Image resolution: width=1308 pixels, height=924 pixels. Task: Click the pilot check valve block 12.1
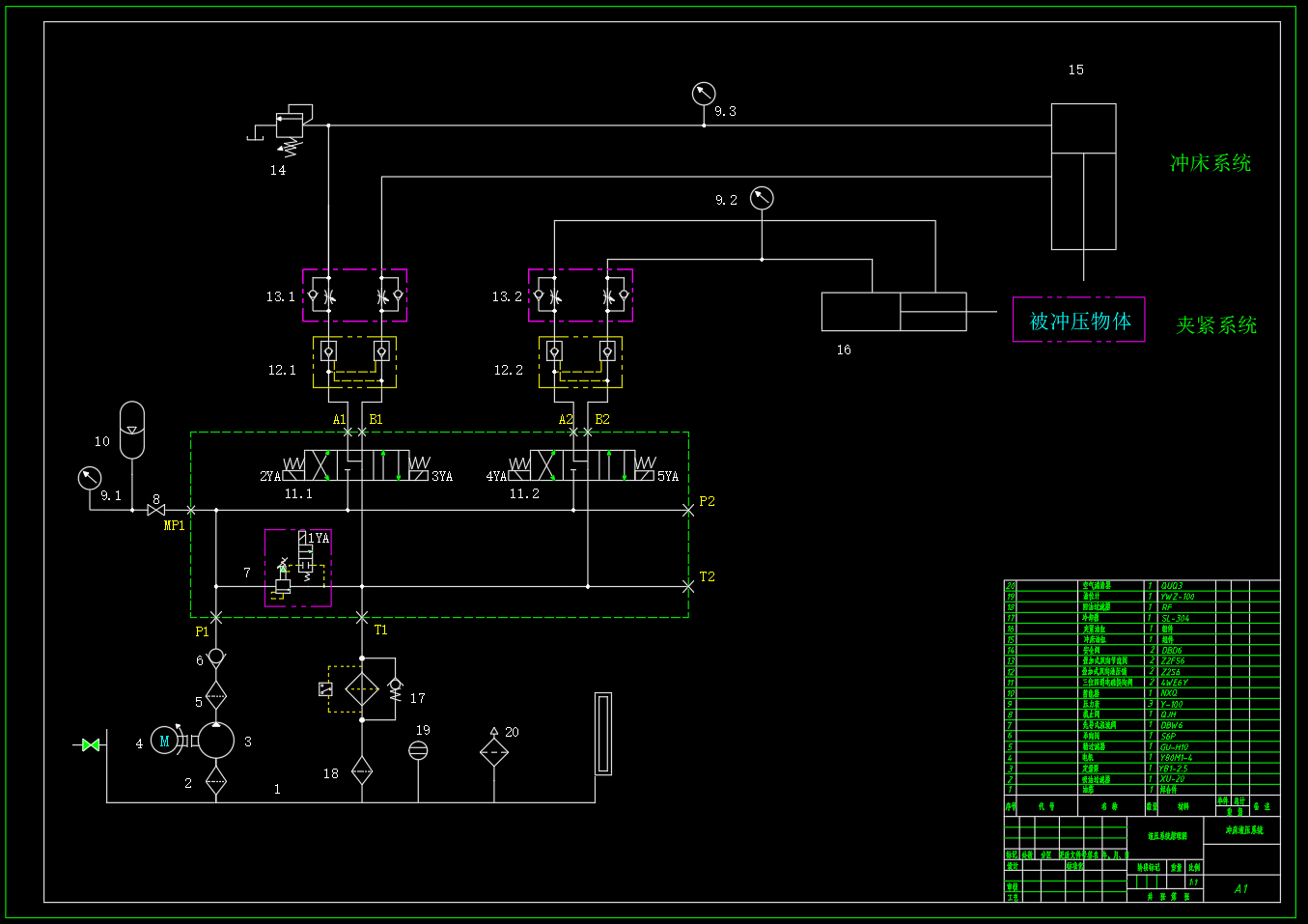(x=355, y=362)
